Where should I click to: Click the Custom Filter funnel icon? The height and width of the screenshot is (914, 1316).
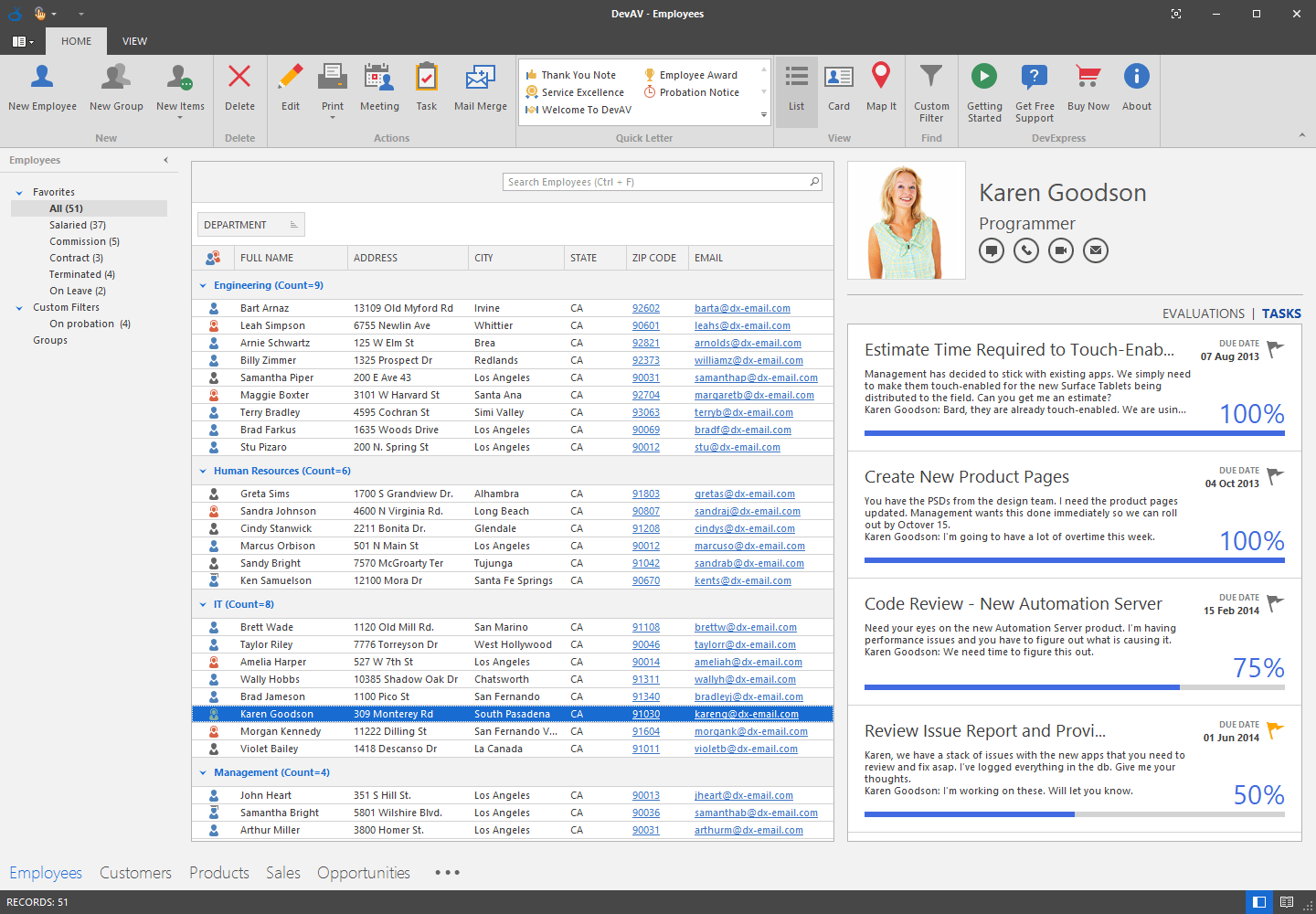tap(930, 78)
